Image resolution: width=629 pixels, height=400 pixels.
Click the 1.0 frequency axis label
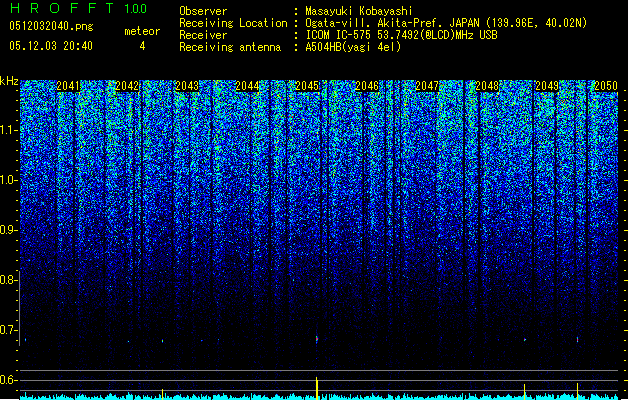(8, 180)
